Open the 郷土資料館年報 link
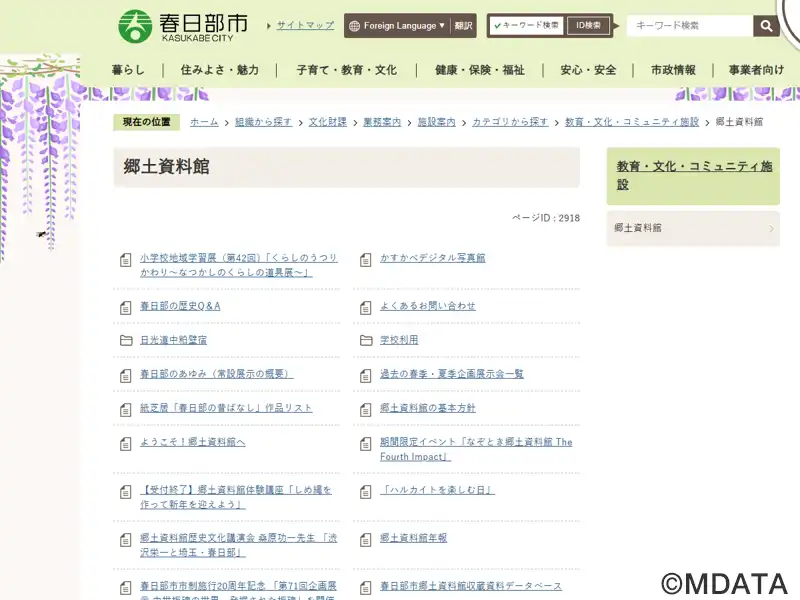The image size is (800, 600). (413, 538)
